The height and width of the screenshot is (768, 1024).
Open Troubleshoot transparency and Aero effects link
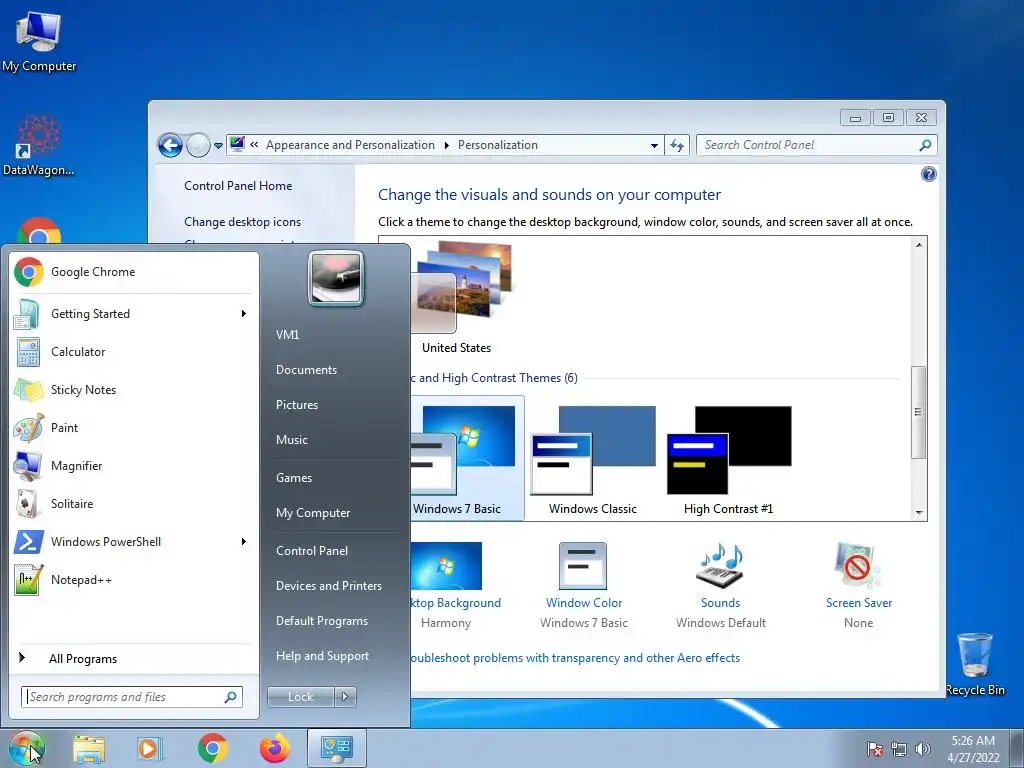point(575,658)
